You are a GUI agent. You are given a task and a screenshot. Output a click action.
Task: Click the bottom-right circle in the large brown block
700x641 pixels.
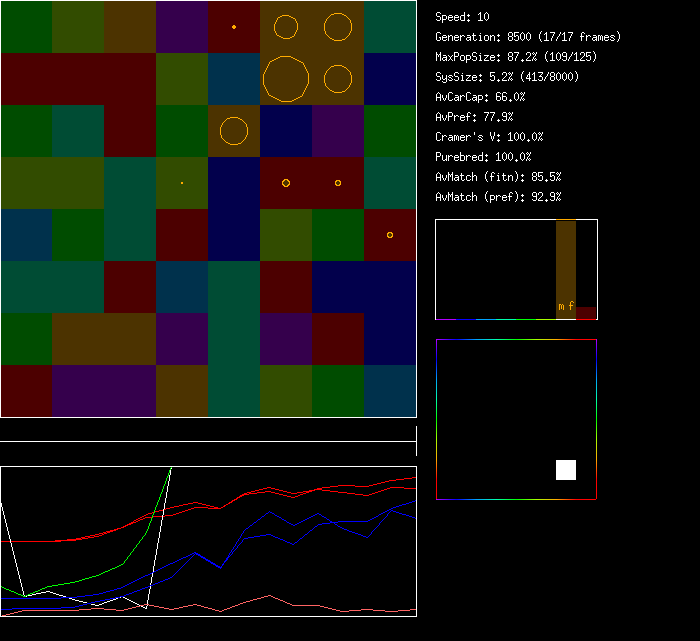point(338,78)
